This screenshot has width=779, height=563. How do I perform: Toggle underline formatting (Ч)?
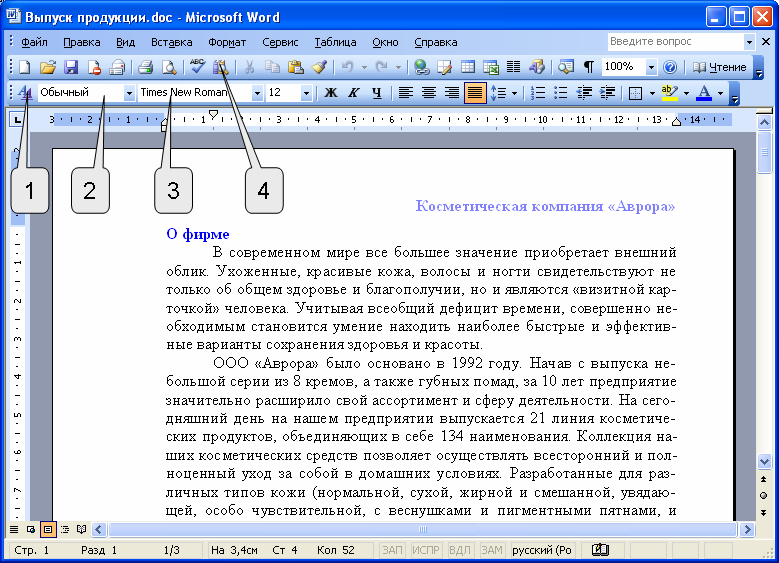(377, 92)
